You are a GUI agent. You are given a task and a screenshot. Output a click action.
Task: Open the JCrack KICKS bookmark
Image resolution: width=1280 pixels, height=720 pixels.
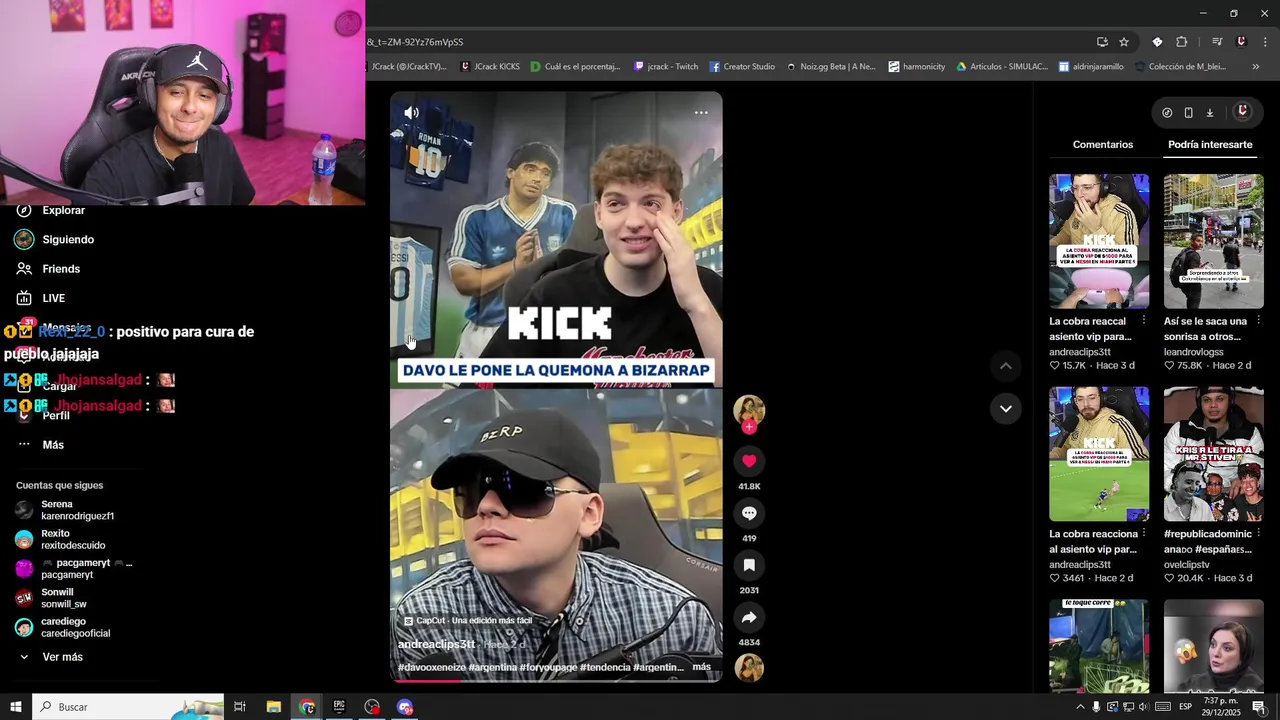pyautogui.click(x=490, y=67)
